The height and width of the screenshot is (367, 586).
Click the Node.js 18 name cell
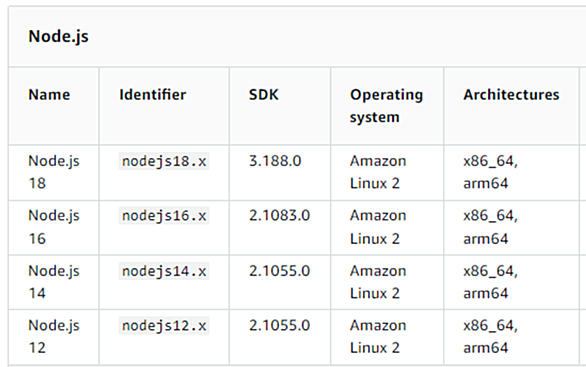coord(54,172)
